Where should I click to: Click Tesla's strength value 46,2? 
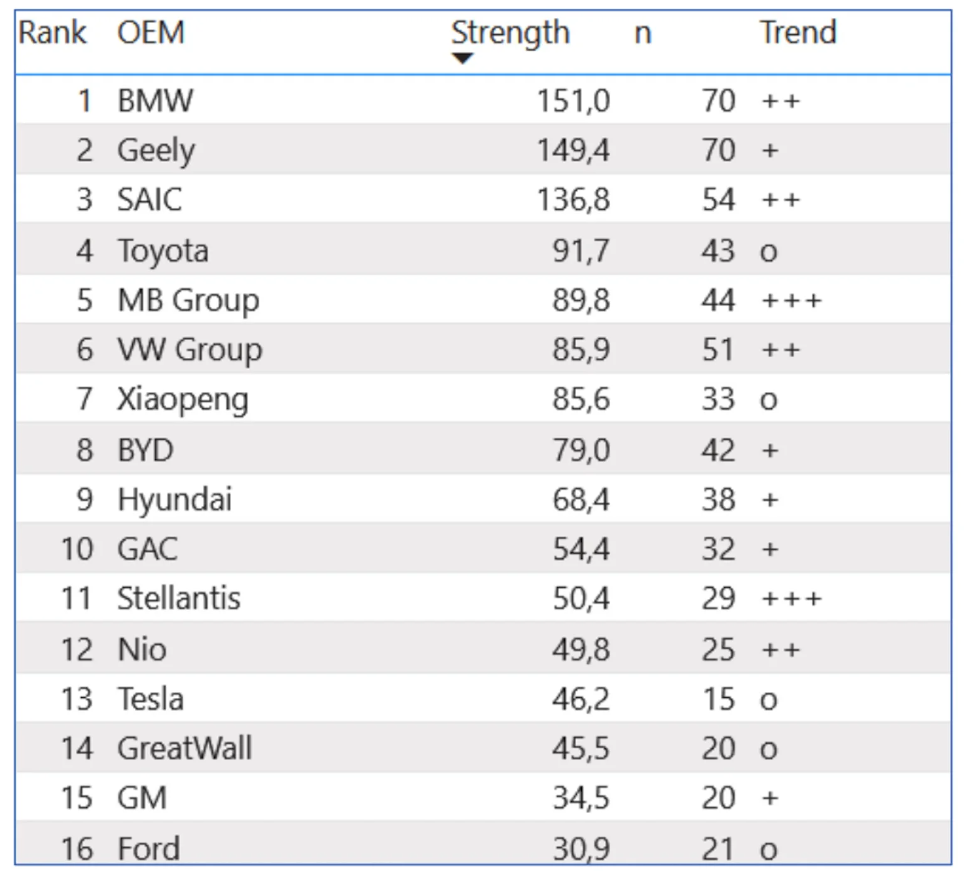(x=580, y=698)
